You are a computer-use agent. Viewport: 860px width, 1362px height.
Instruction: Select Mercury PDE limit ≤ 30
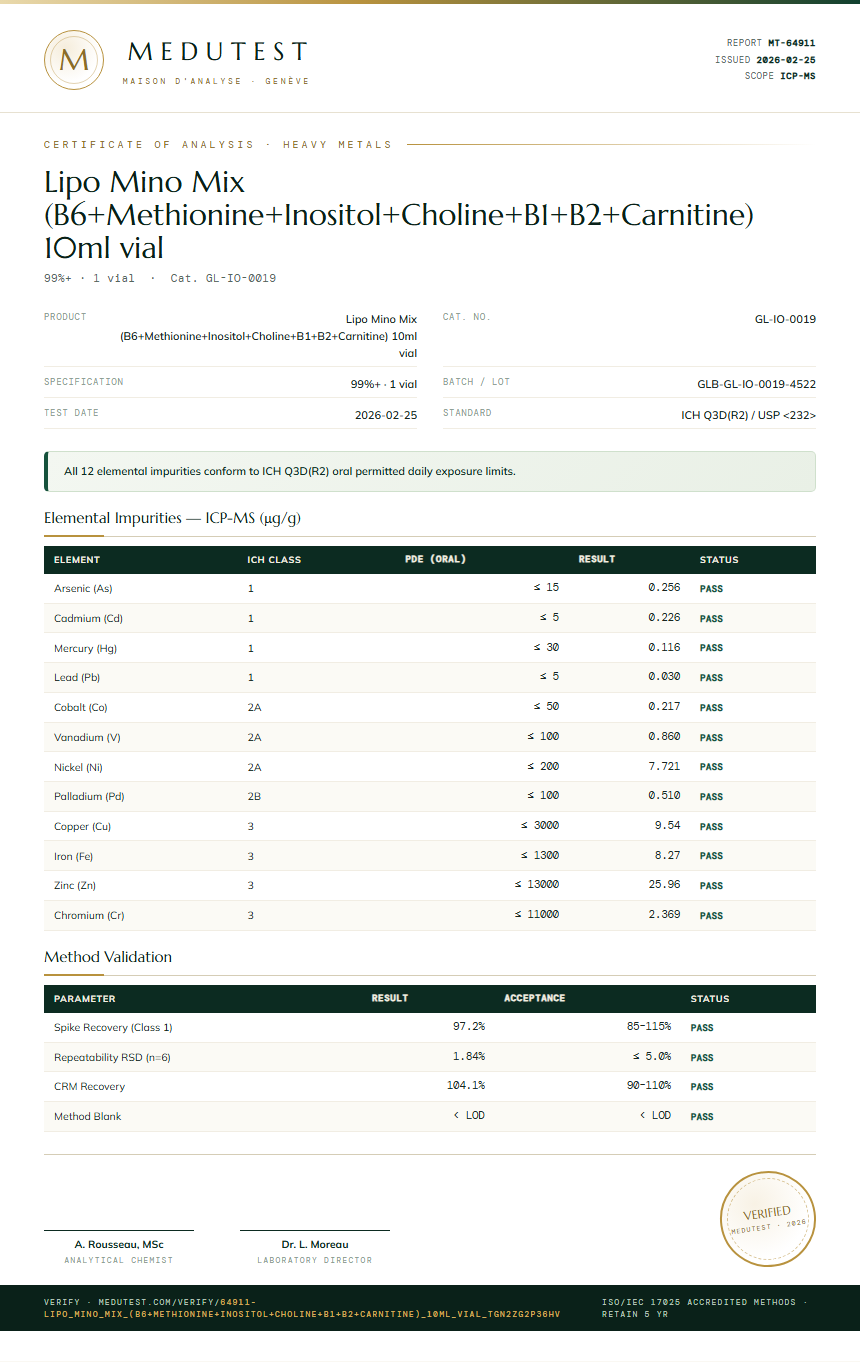coord(546,647)
